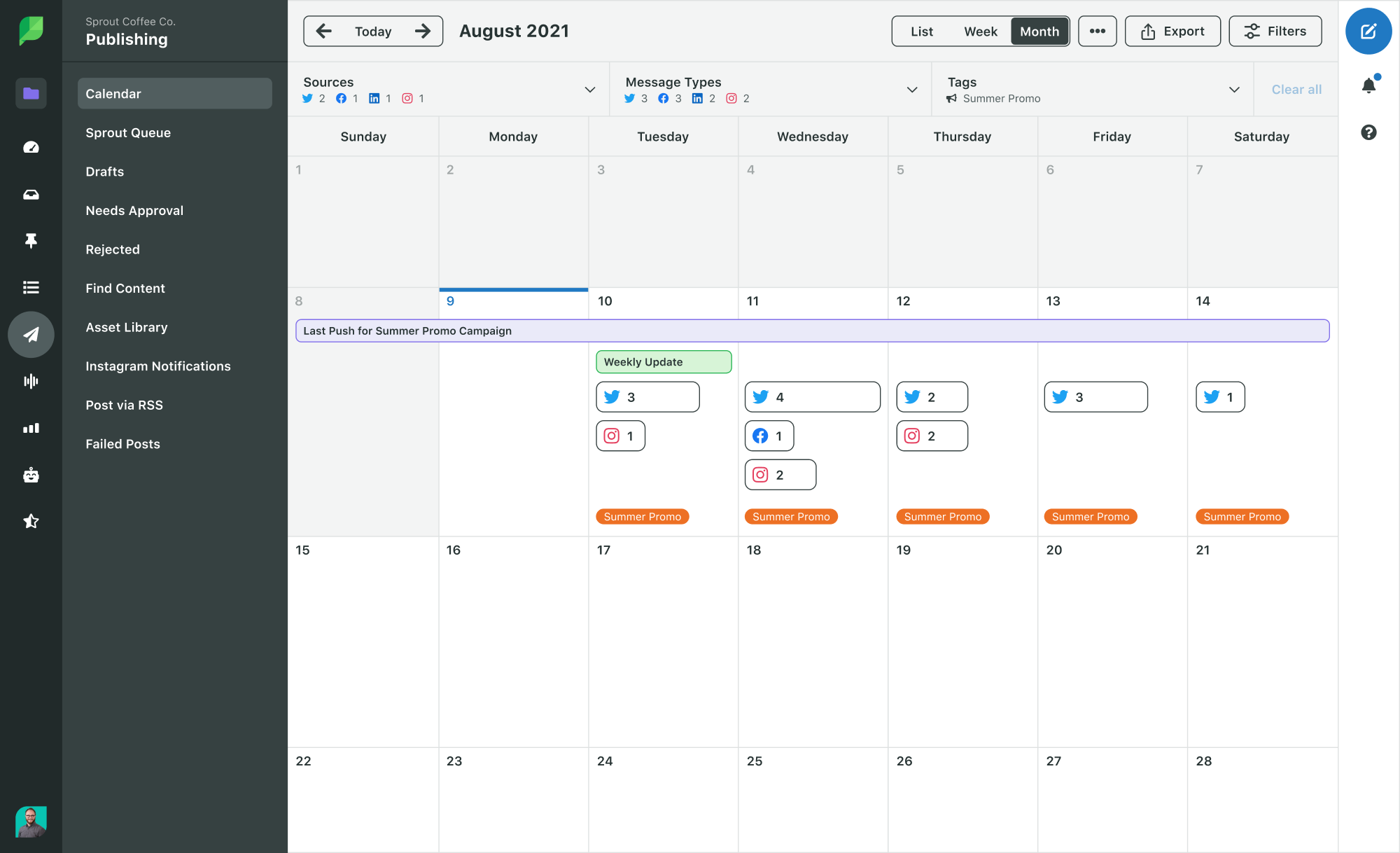Click the Summer Promo tag on Wednesday

tap(792, 516)
